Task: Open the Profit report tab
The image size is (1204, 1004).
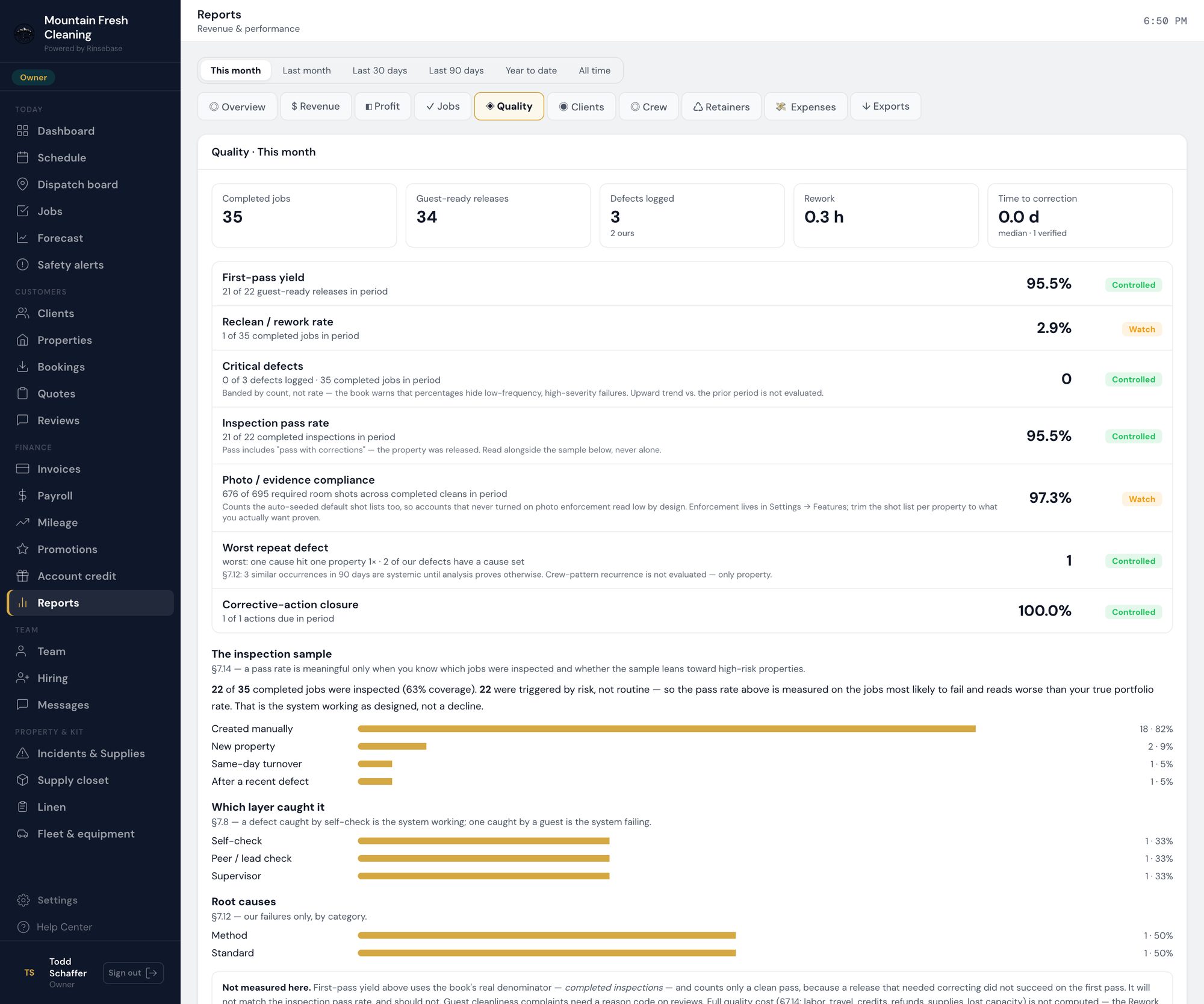Action: (x=383, y=107)
